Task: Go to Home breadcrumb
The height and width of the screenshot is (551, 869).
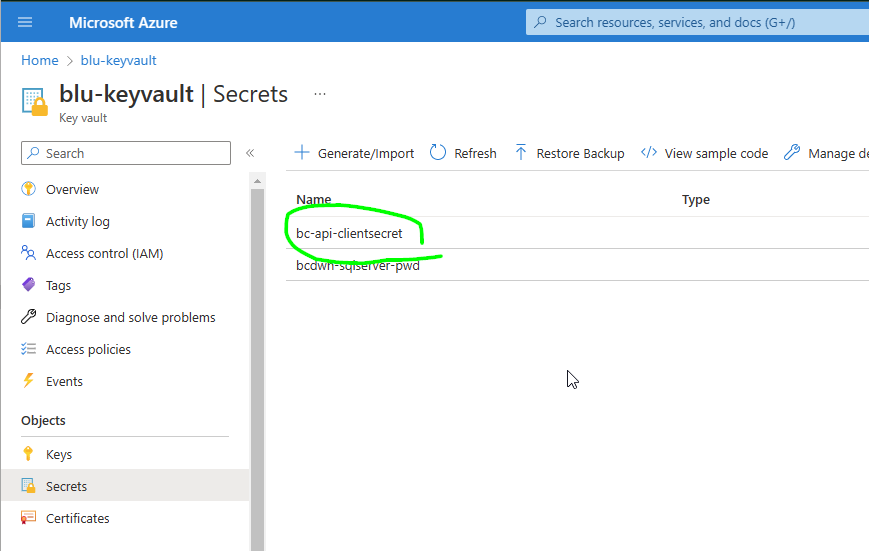Action: [x=39, y=60]
